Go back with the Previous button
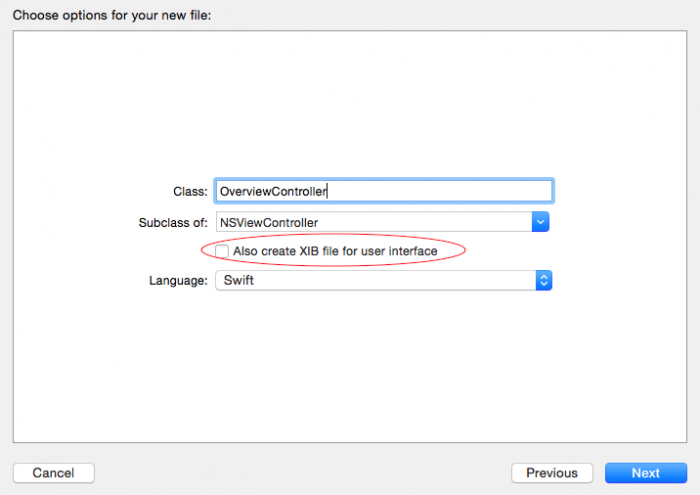The image size is (700, 495). point(552,473)
